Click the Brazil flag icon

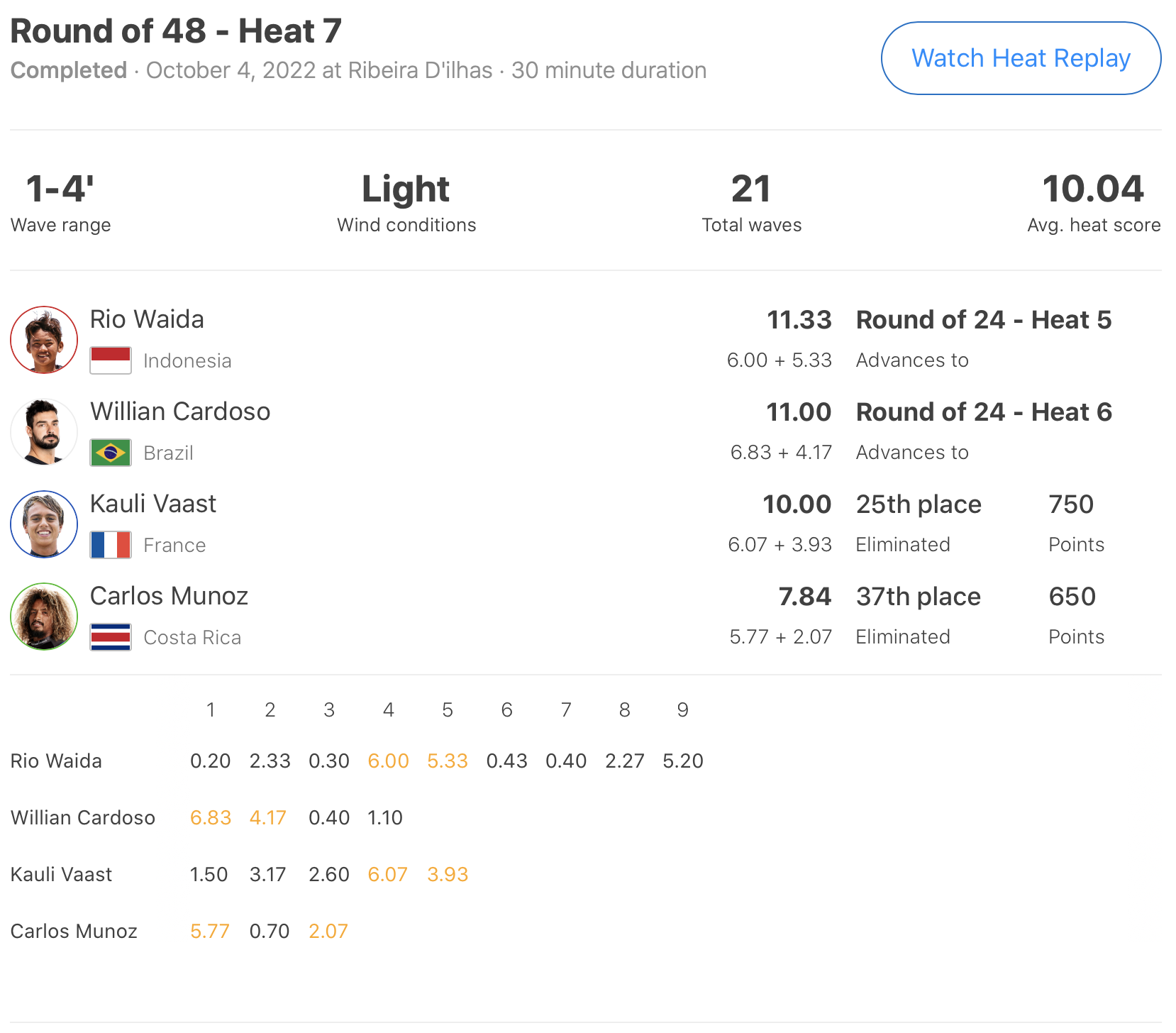coord(111,453)
